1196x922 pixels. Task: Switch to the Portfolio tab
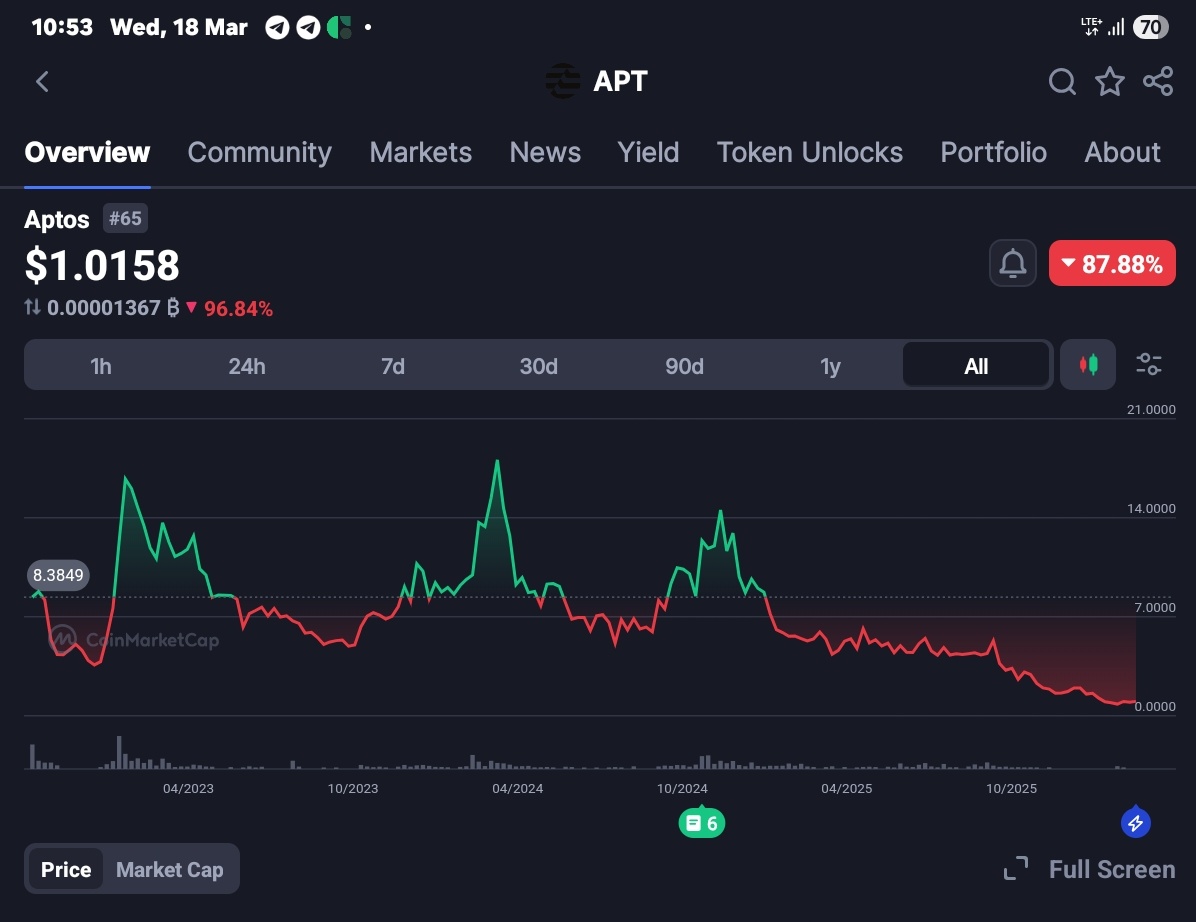click(993, 153)
